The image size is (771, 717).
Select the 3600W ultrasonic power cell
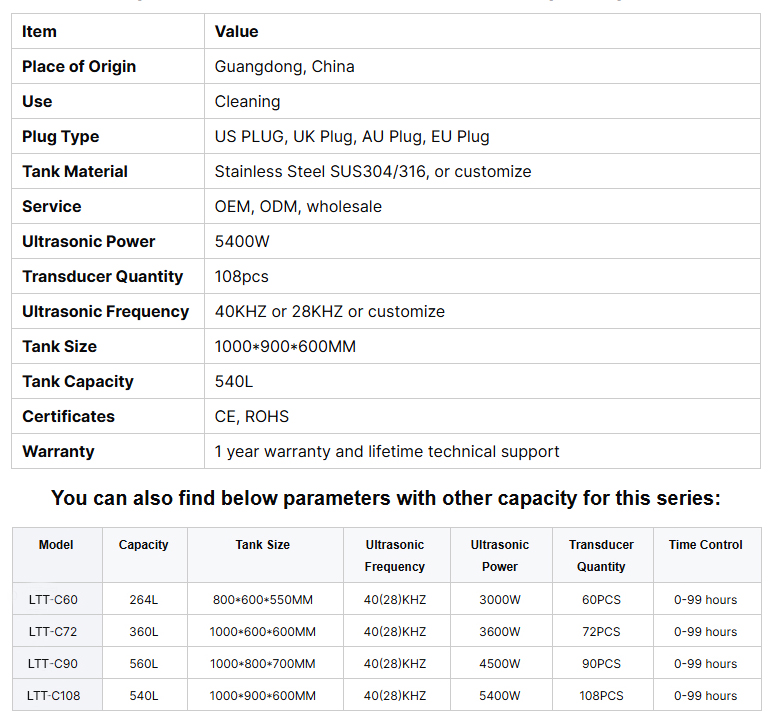pos(499,632)
